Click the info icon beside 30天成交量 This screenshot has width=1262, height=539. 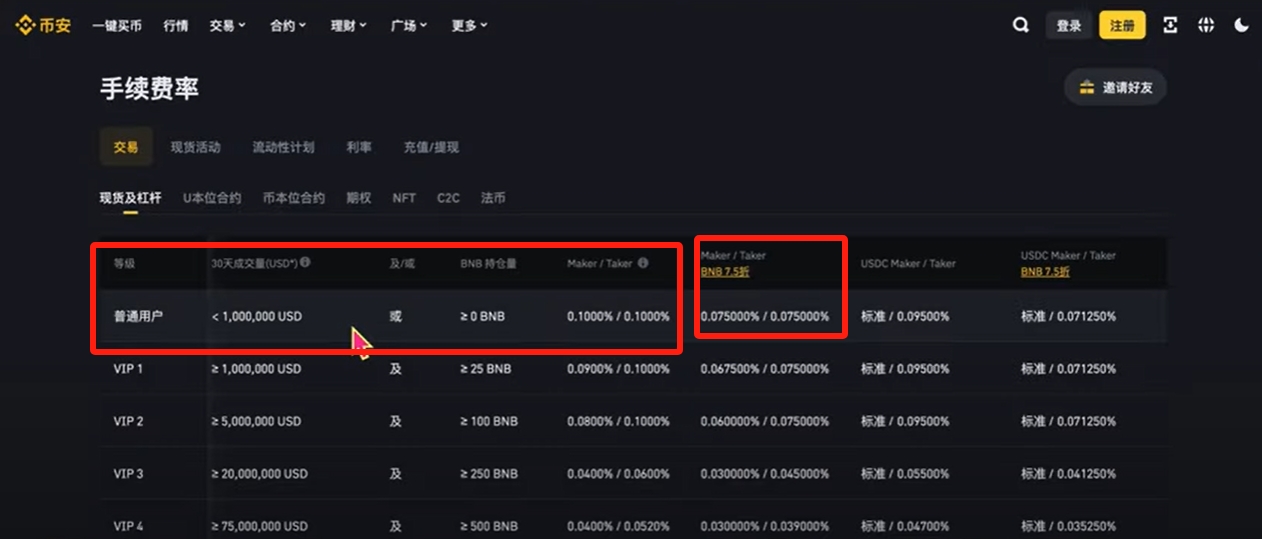click(x=305, y=263)
